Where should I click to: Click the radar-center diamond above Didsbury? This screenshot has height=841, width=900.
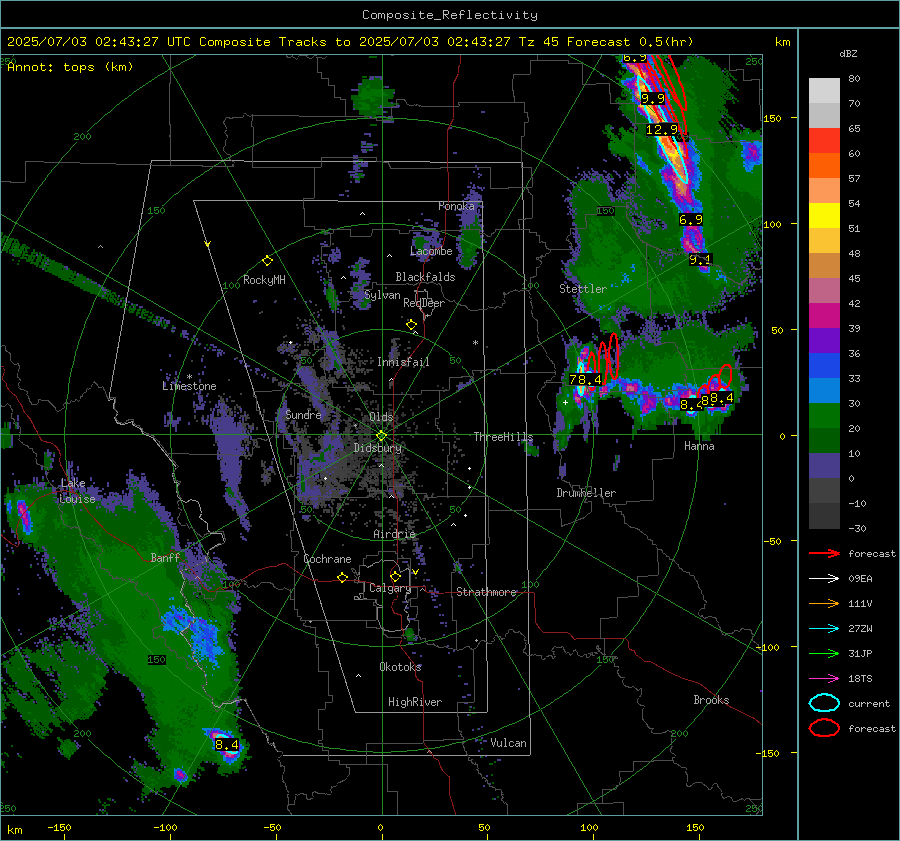pos(381,435)
